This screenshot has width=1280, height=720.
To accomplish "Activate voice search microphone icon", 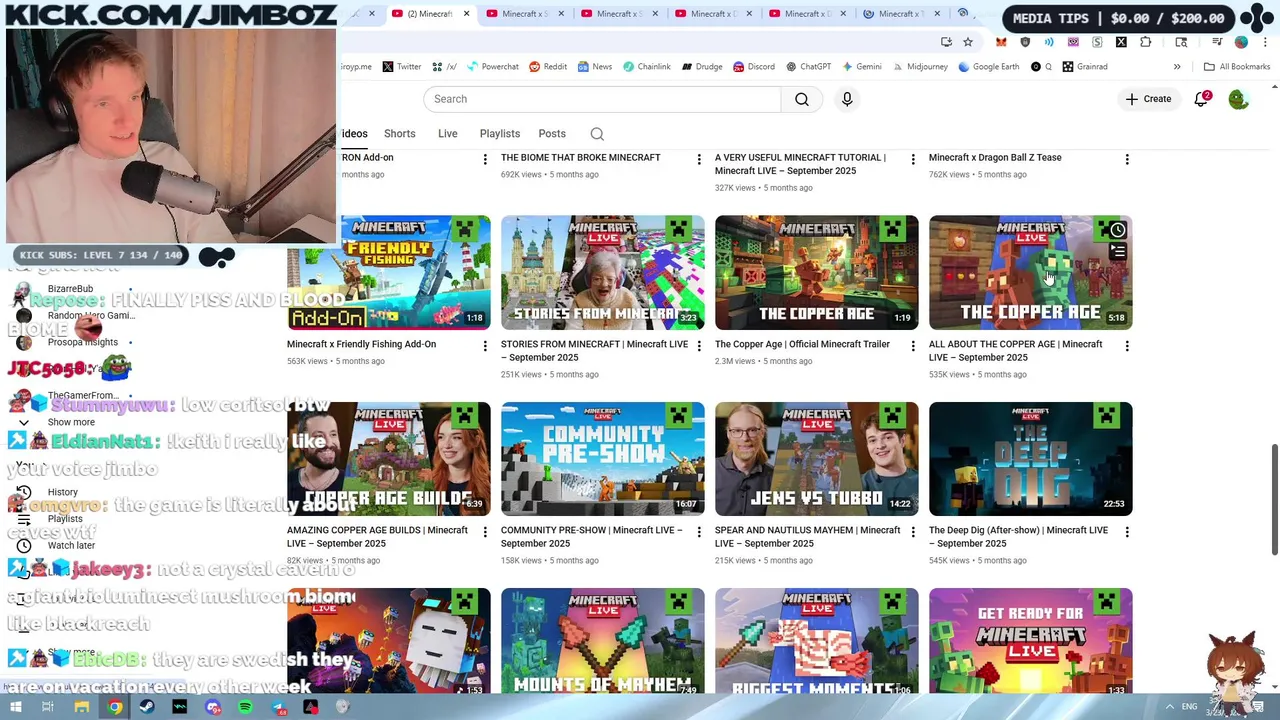I will coord(847,99).
